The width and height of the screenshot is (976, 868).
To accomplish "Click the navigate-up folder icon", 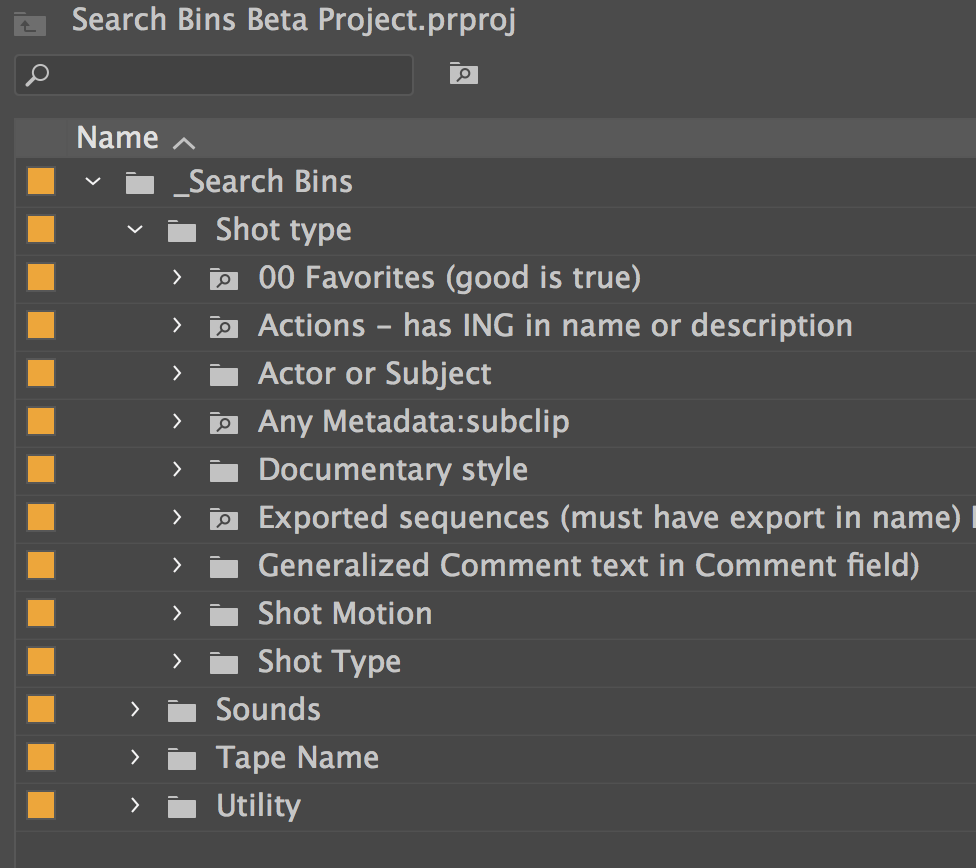I will (29, 25).
